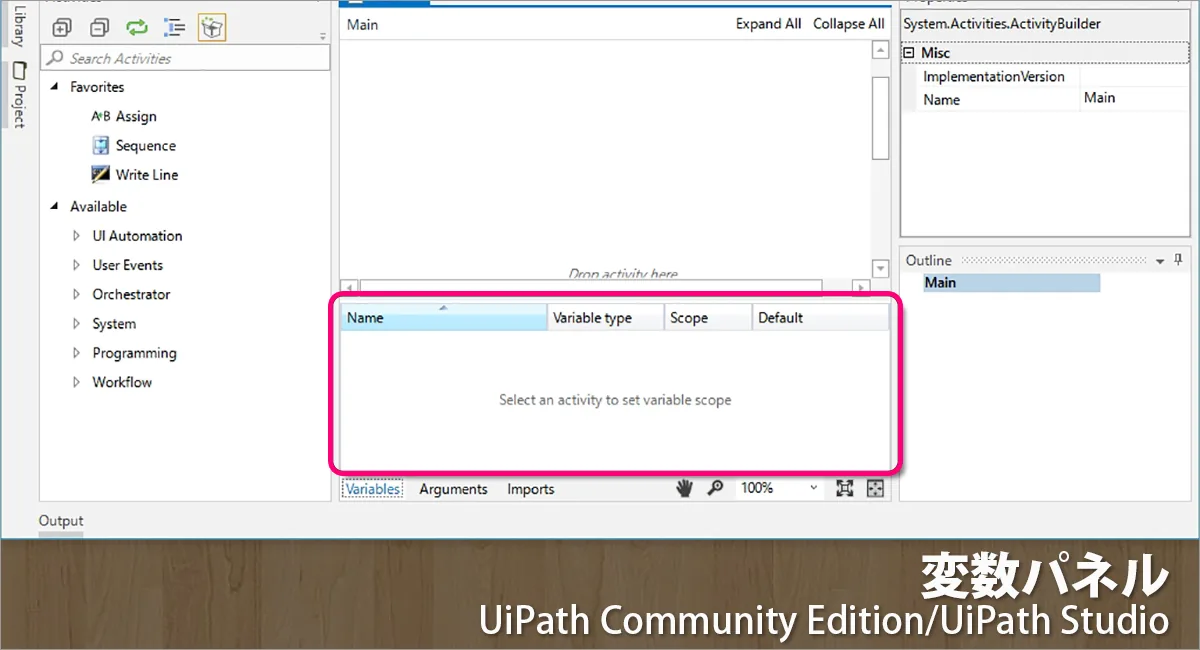This screenshot has width=1200, height=650.
Task: Collapse the Favorites tree node
Action: click(x=55, y=87)
